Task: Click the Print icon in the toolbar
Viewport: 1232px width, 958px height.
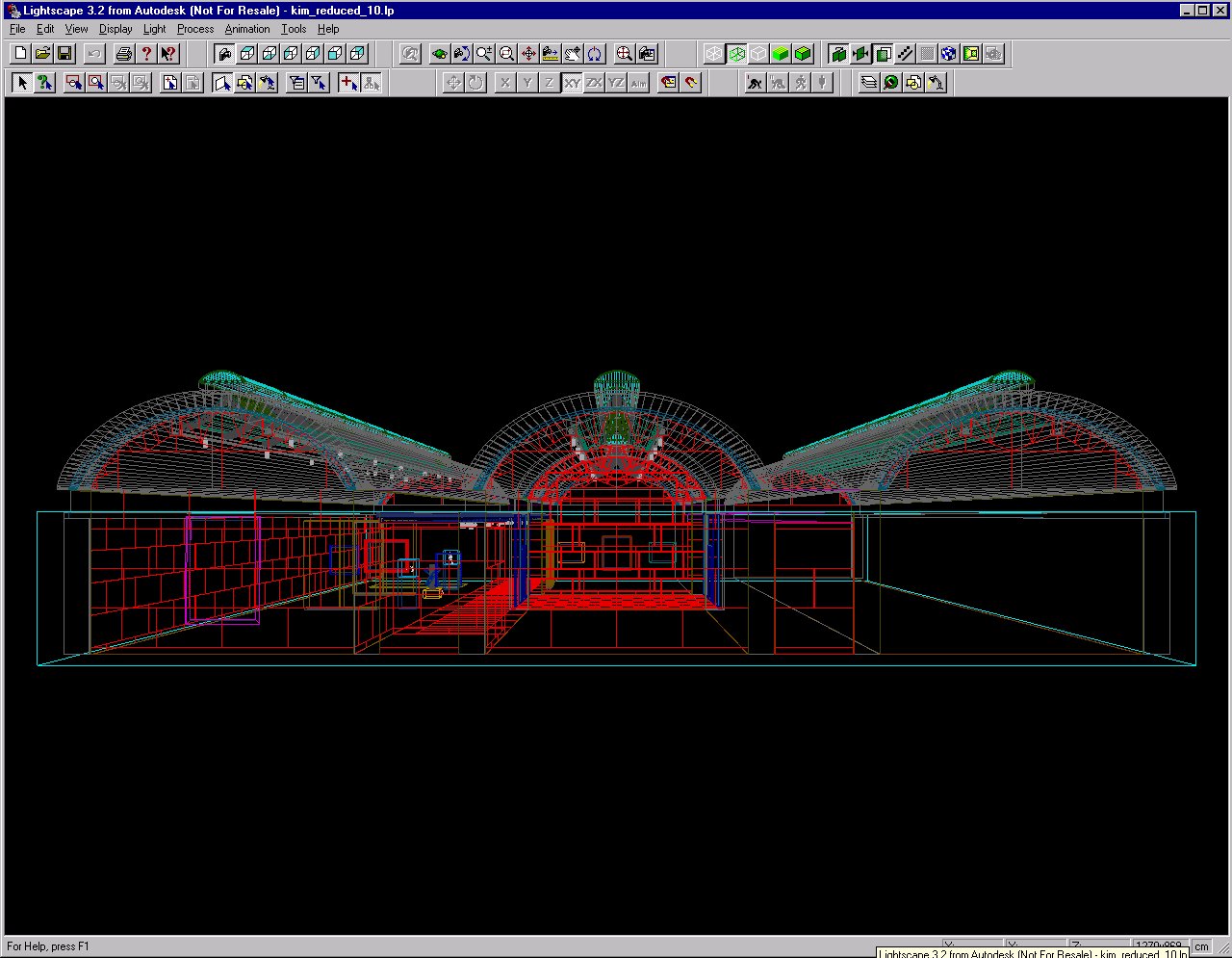Action: coord(123,54)
